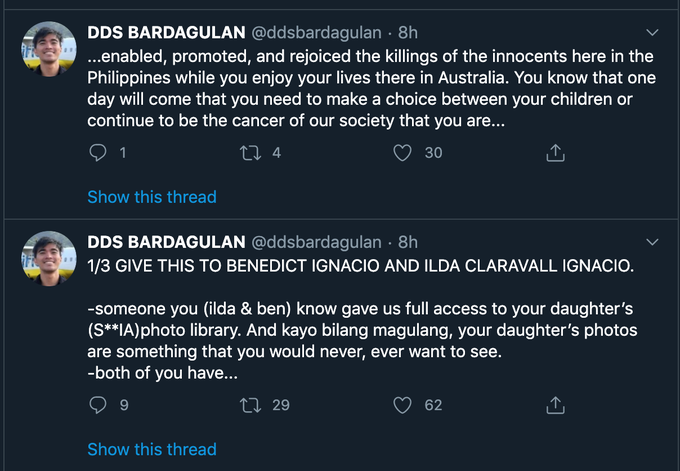
Task: Retweet the tweet with 29 retweets
Action: click(251, 405)
